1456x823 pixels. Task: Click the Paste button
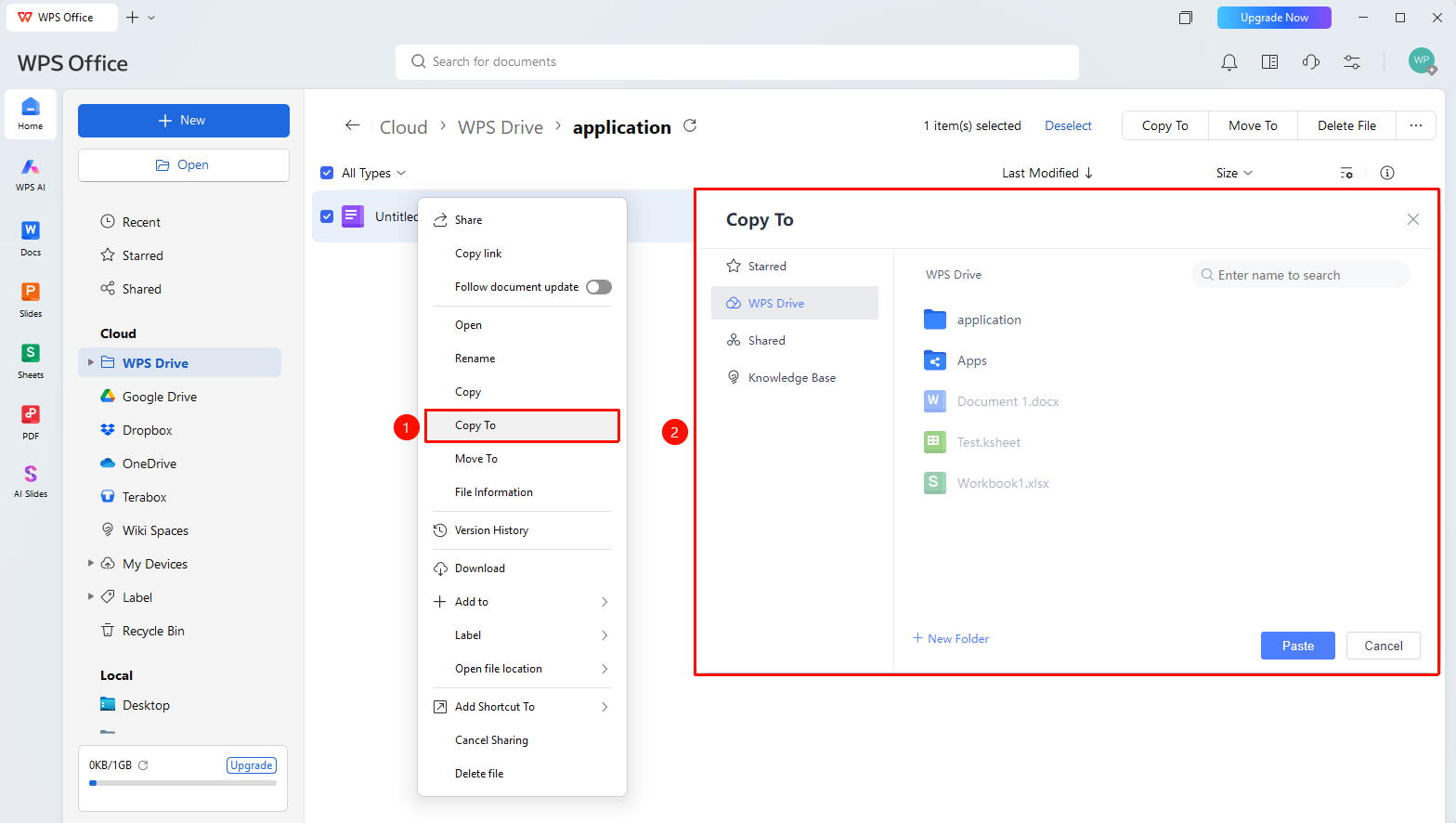pos(1298,646)
